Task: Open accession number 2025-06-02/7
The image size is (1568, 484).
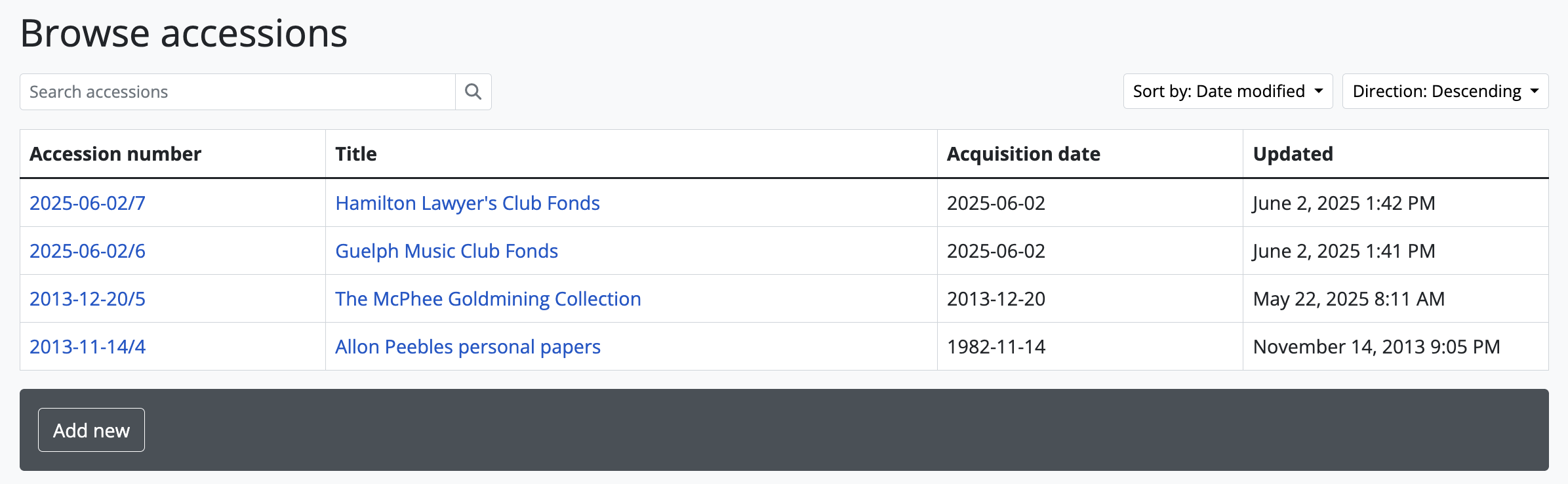Action: click(x=87, y=203)
